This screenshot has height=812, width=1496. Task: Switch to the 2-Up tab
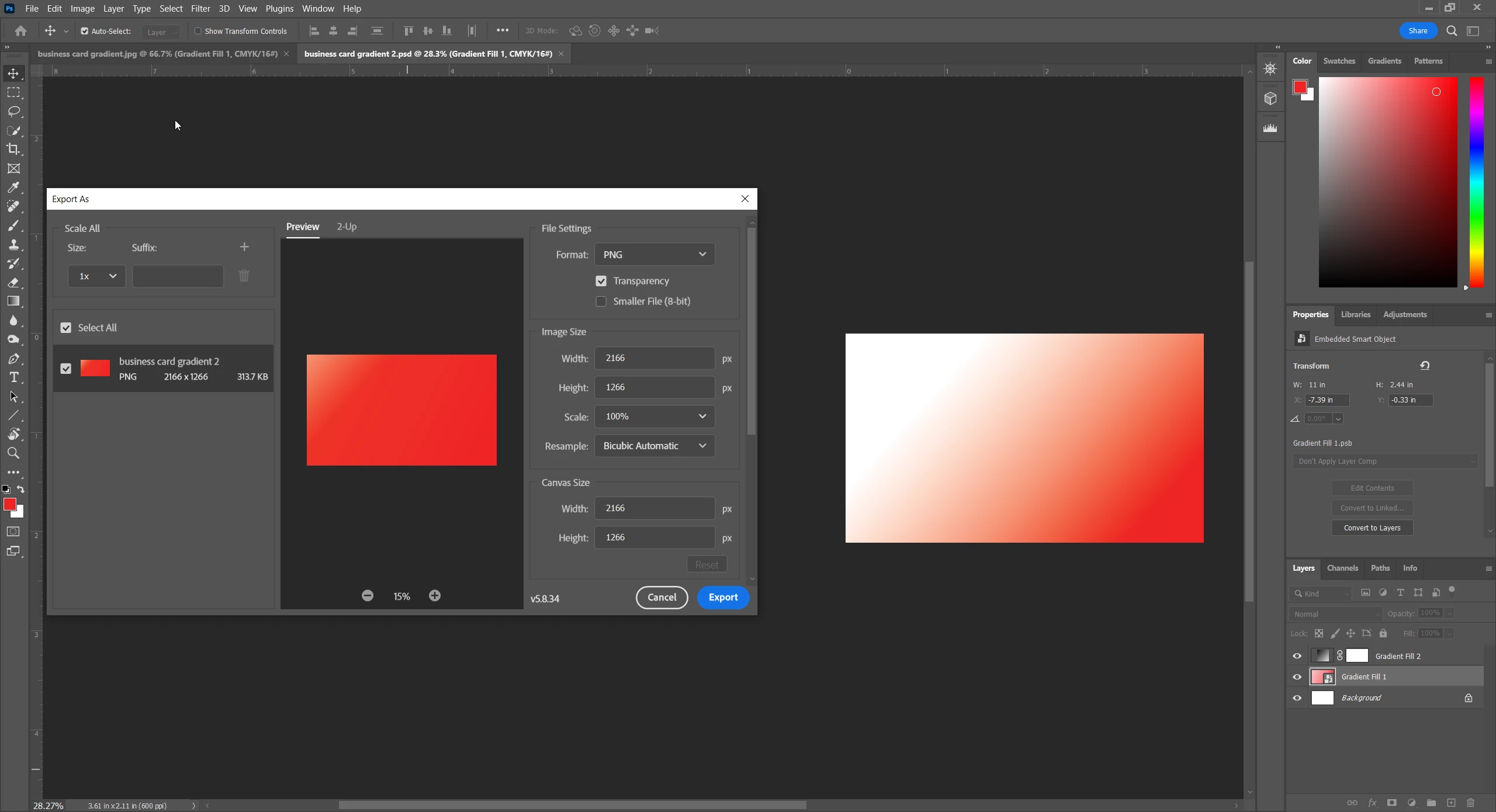[x=347, y=227]
